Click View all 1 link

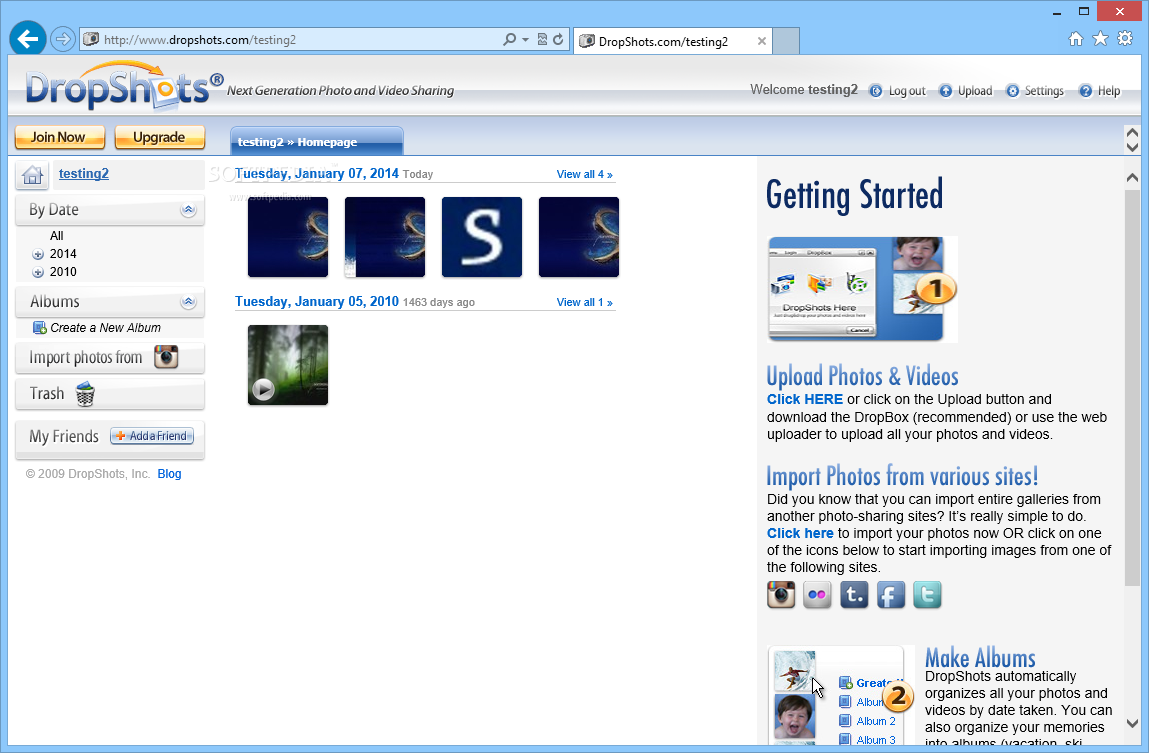584,303
